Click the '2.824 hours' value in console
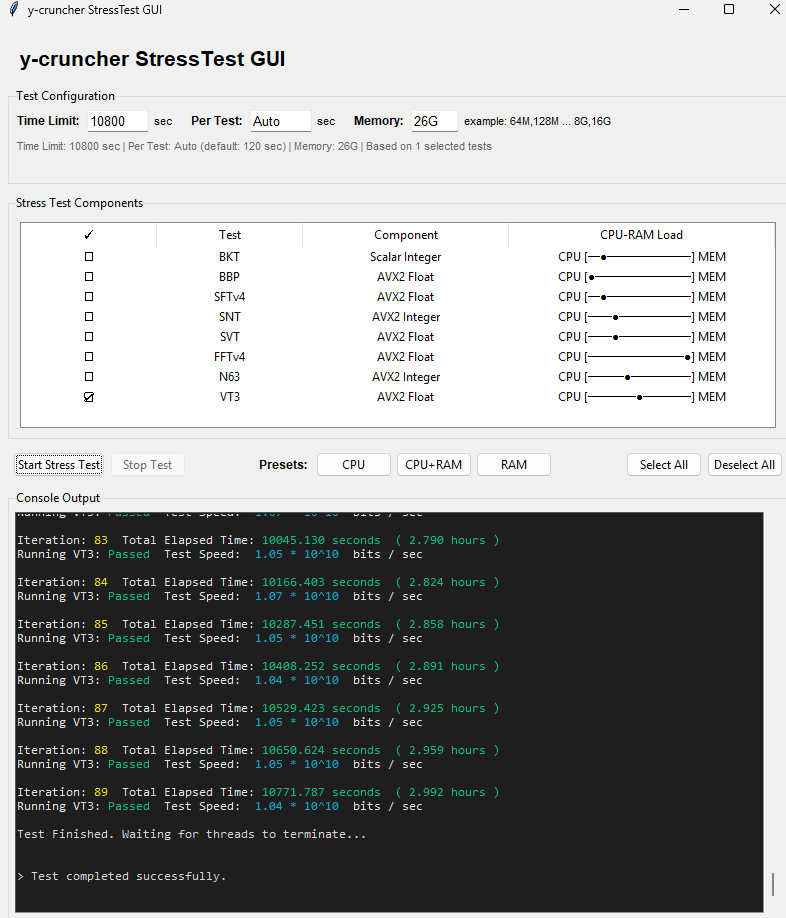 pyautogui.click(x=447, y=582)
